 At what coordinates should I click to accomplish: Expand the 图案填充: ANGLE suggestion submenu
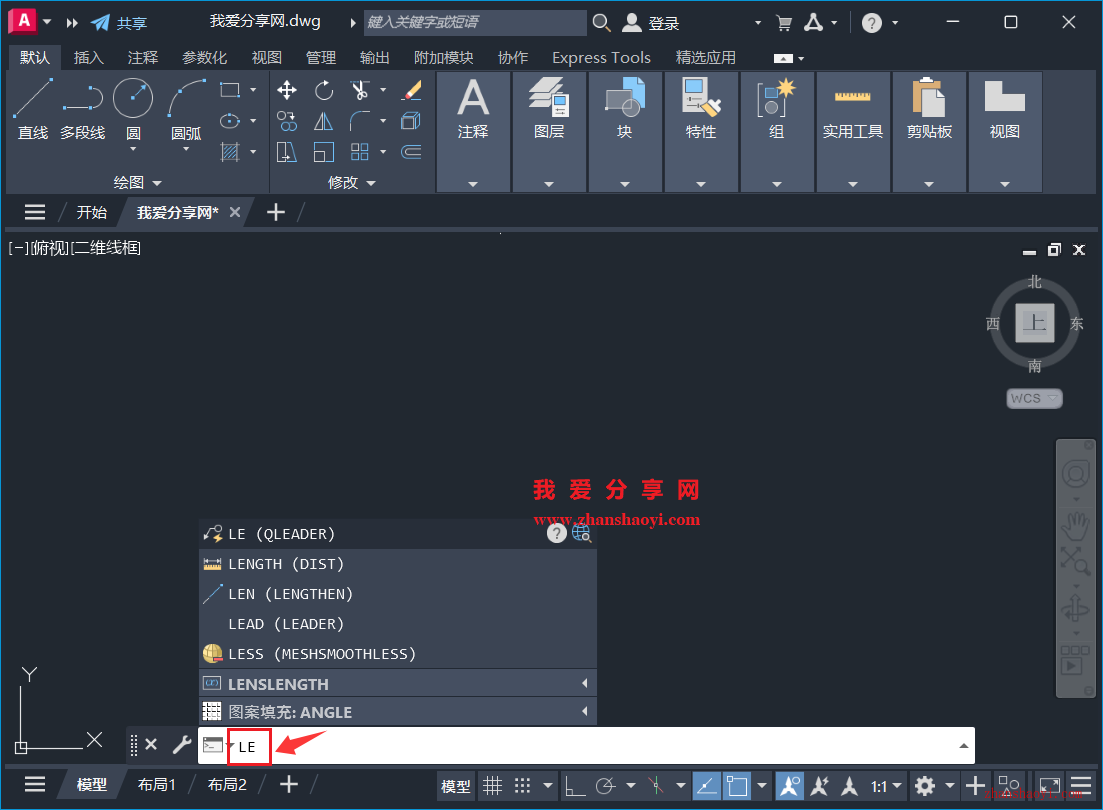point(585,711)
